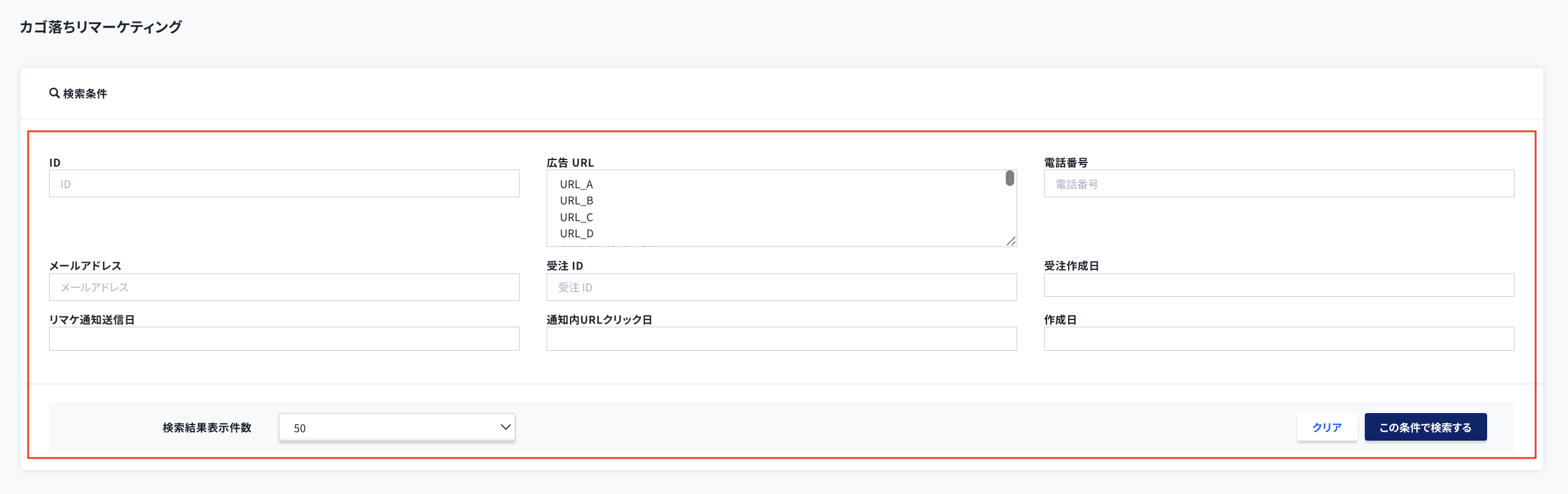The height and width of the screenshot is (494, 1568).
Task: Click the この条件で検索する button
Action: [x=1425, y=427]
